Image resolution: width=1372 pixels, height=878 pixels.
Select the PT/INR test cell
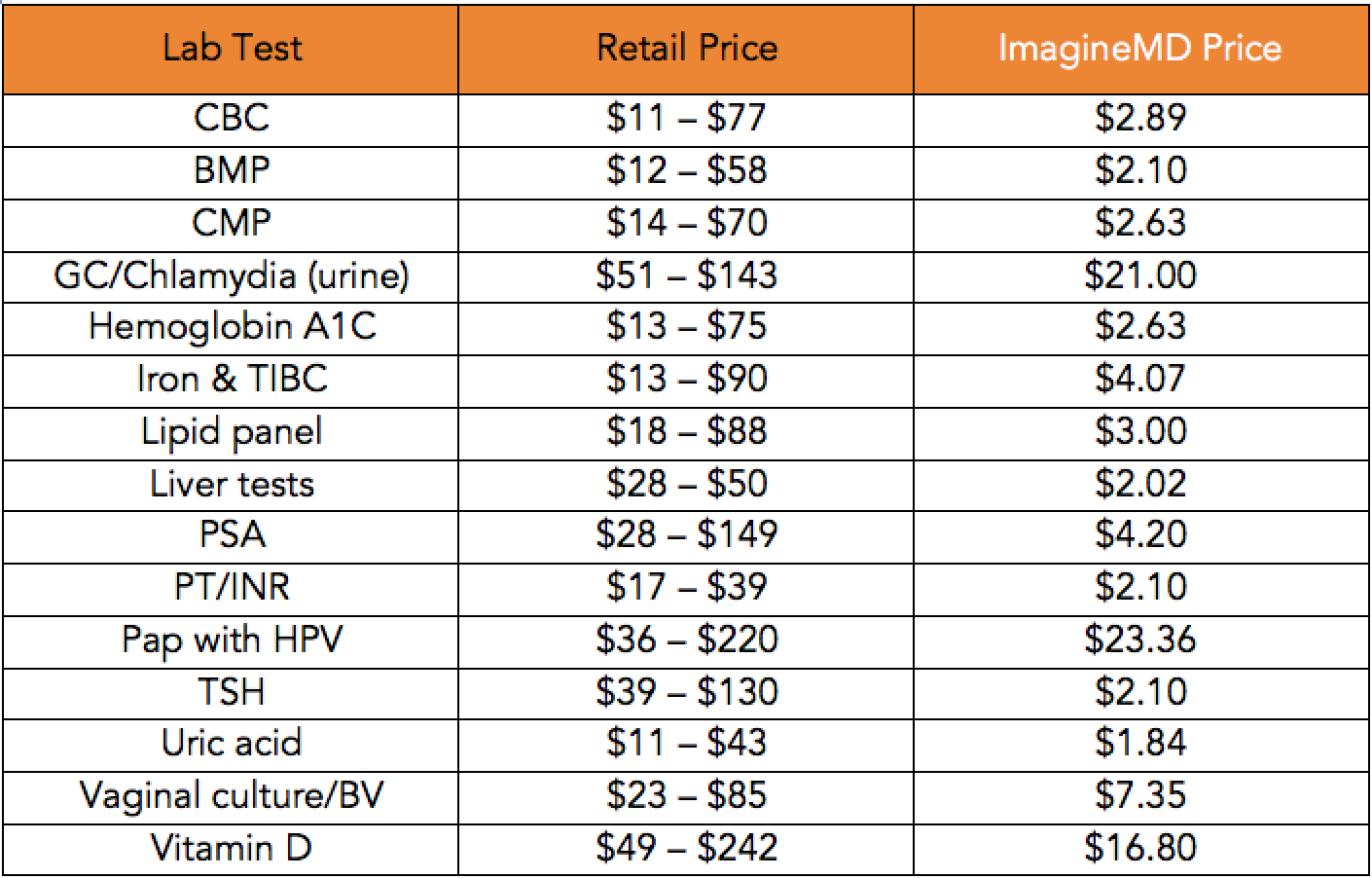231,588
